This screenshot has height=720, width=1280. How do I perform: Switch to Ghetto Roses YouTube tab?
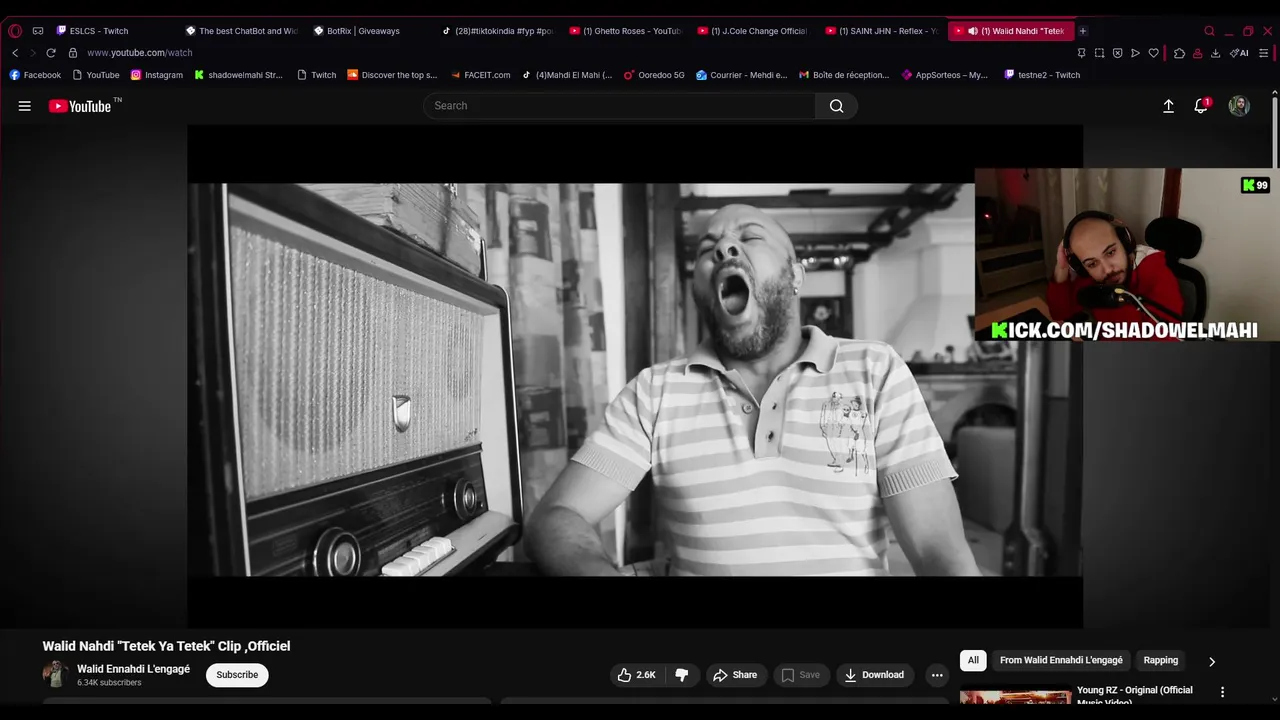[626, 31]
